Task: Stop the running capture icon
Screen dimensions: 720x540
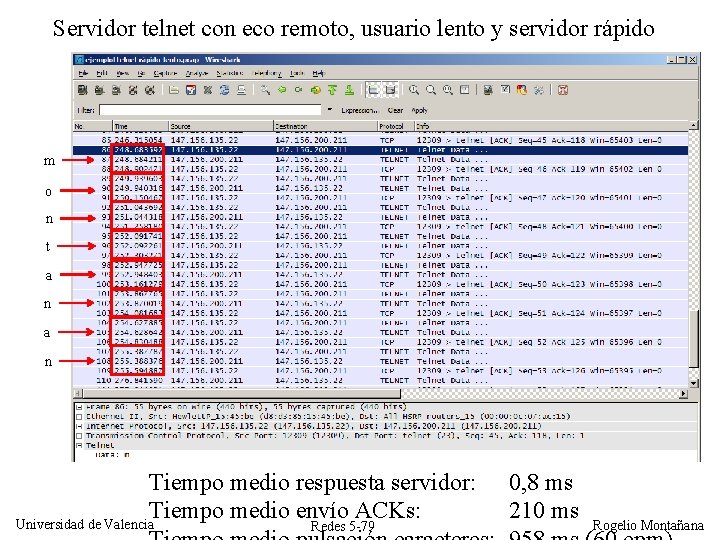Action: click(x=133, y=90)
